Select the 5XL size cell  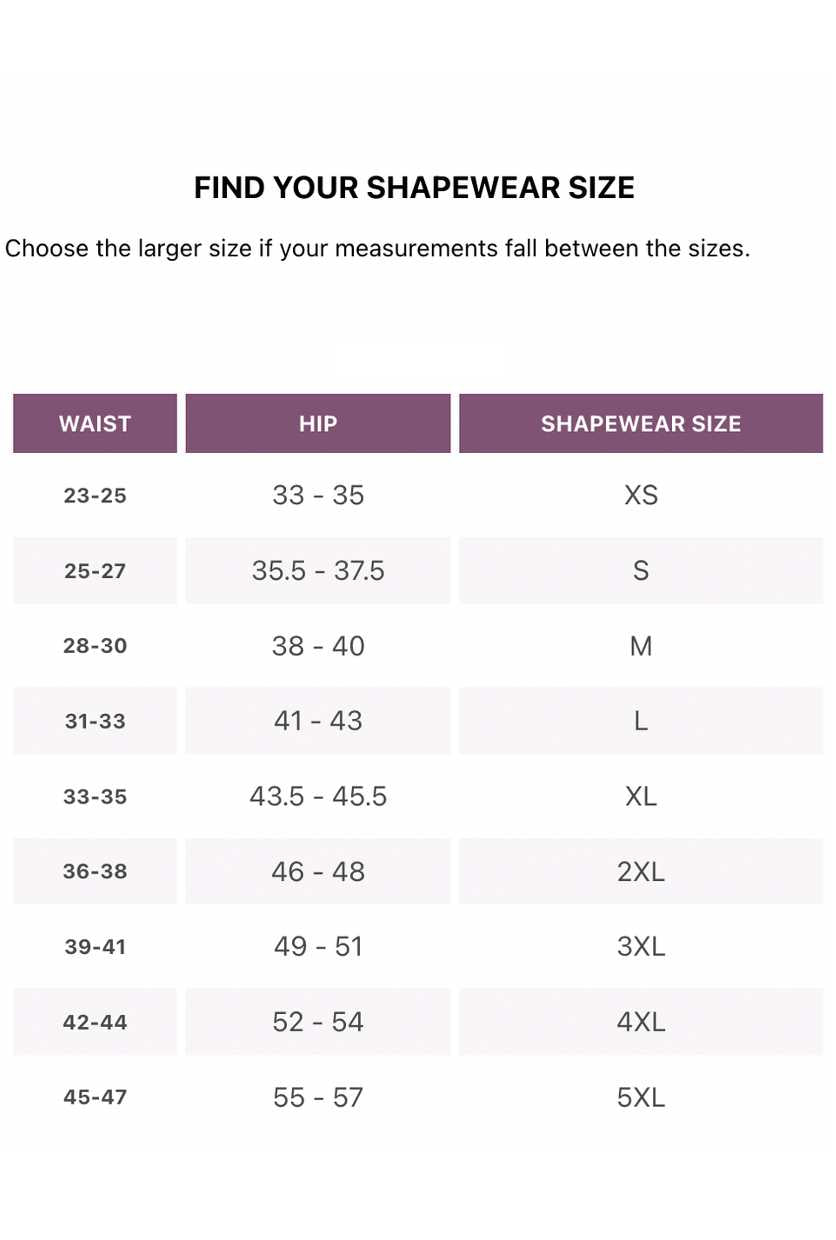(x=641, y=1097)
